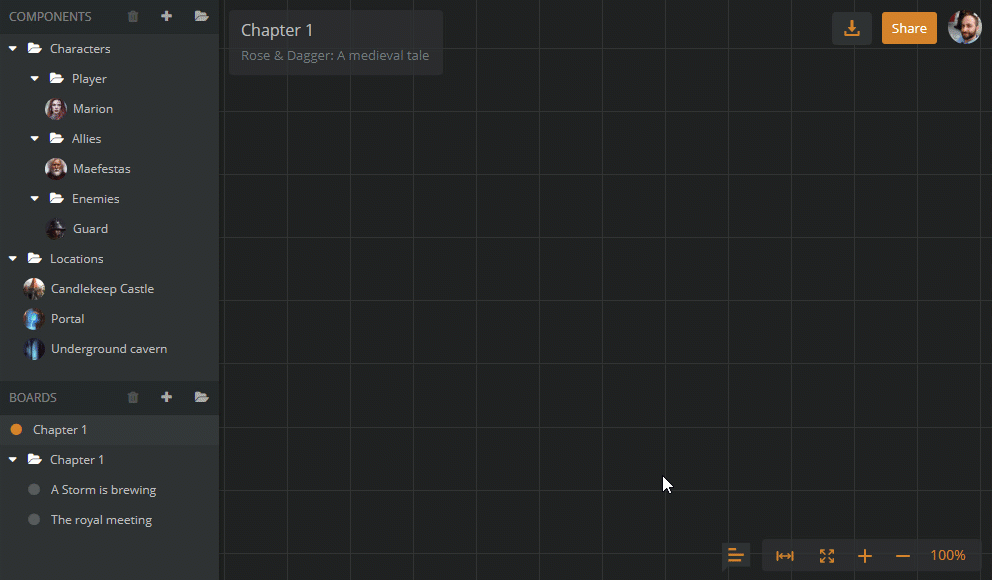Open the user profile avatar
The width and height of the screenshot is (992, 580).
click(x=964, y=26)
